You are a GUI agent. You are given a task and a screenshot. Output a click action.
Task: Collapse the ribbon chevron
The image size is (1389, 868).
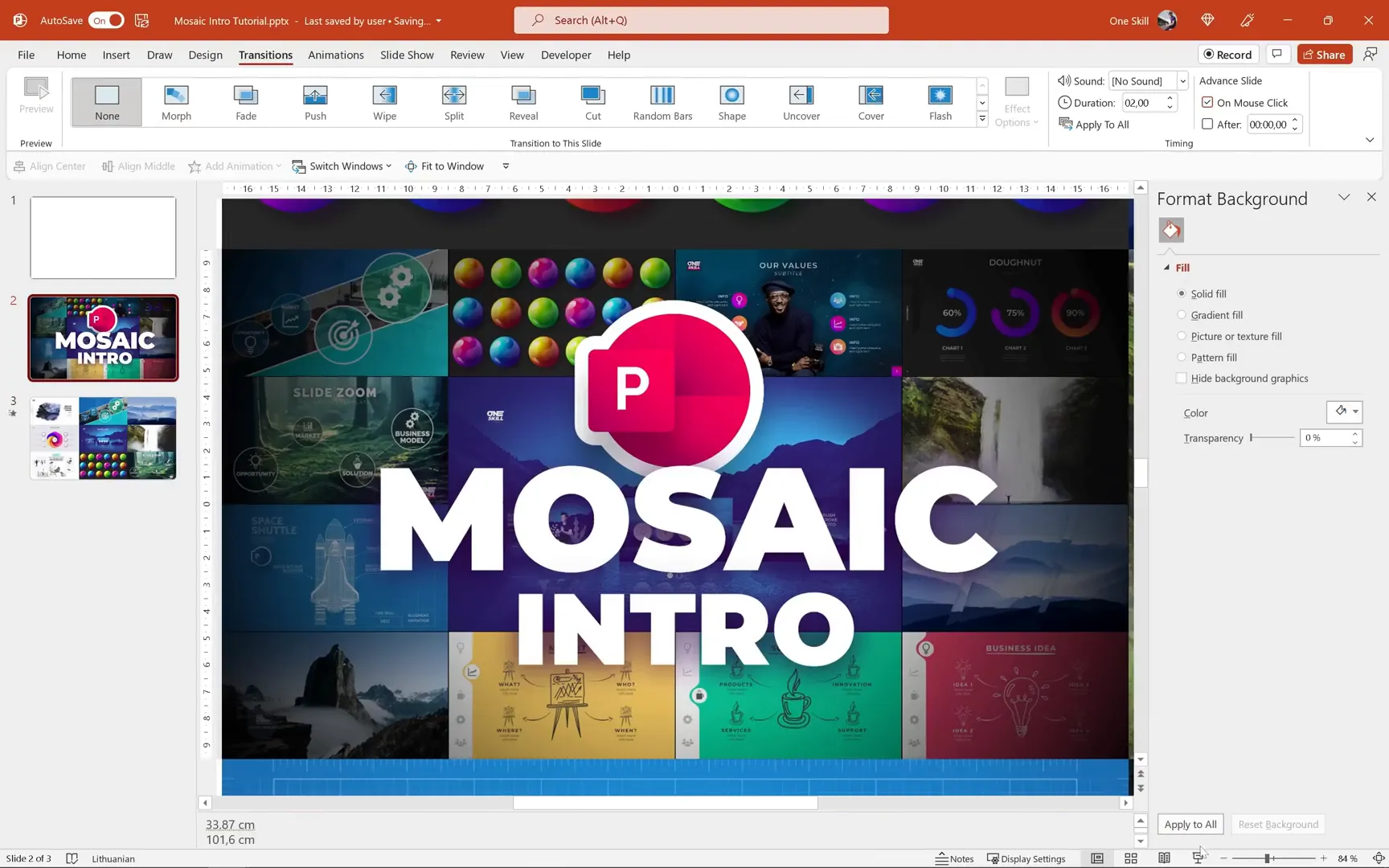click(x=1370, y=140)
